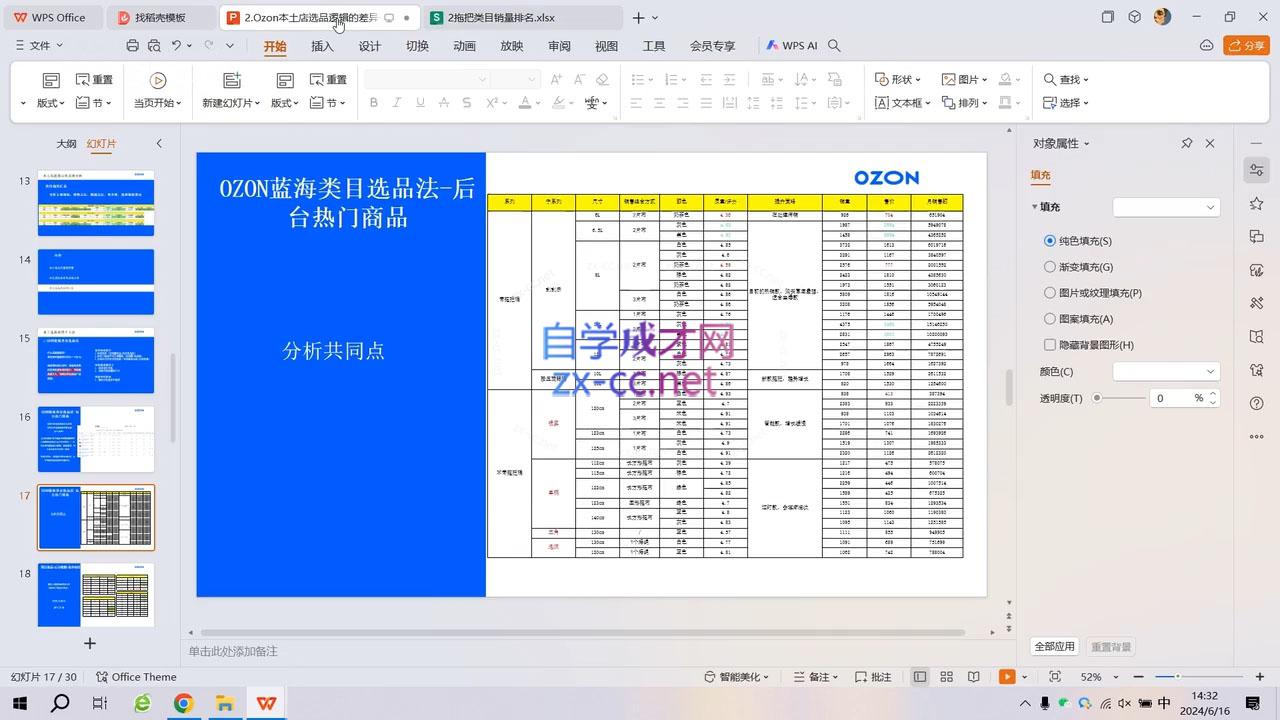Open the help question icon in right sidebar
This screenshot has height=720, width=1280.
tap(1257, 403)
